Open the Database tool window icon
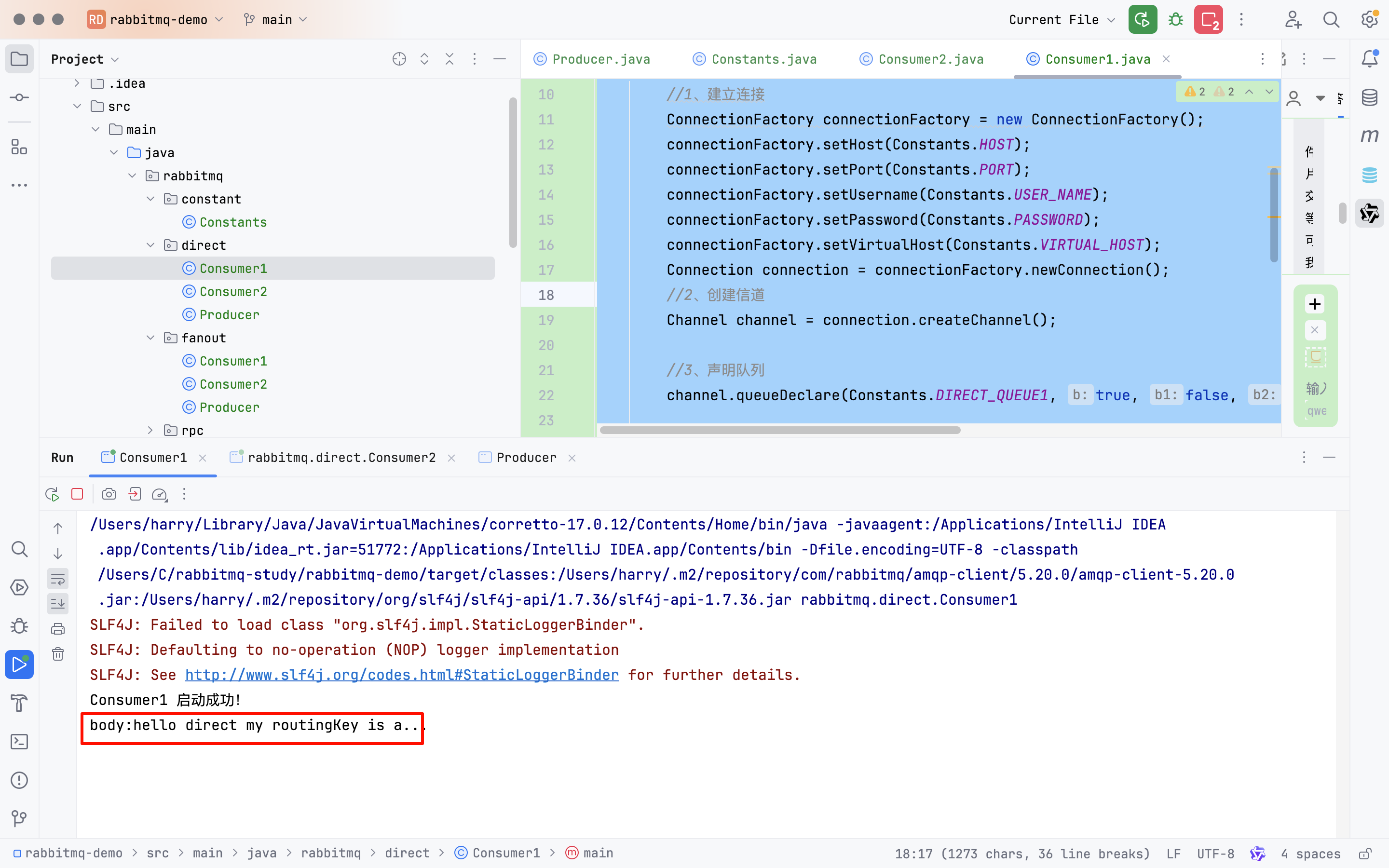1389x868 pixels. [x=1370, y=97]
